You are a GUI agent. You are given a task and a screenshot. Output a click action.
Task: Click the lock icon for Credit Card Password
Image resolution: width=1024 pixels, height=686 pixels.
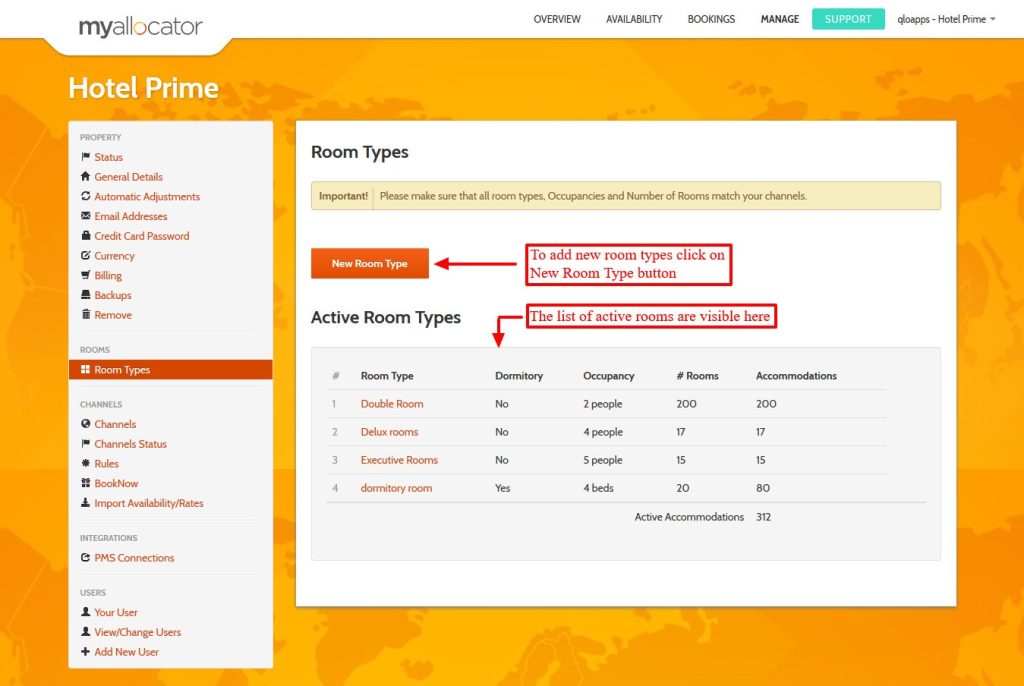click(x=85, y=236)
